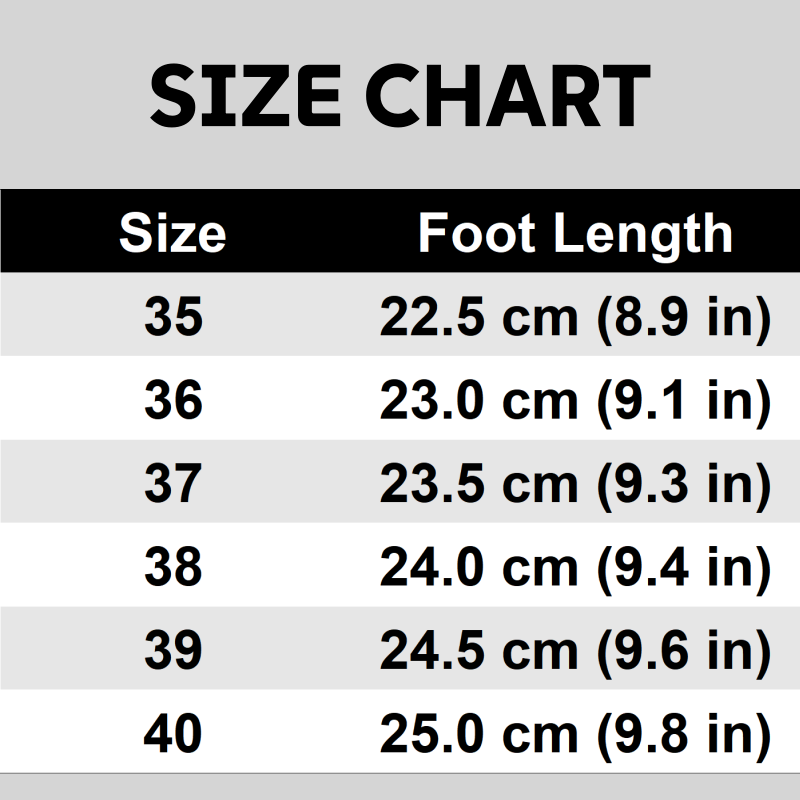Select size 35 in the chart
Viewport: 800px width, 800px height.
(173, 318)
